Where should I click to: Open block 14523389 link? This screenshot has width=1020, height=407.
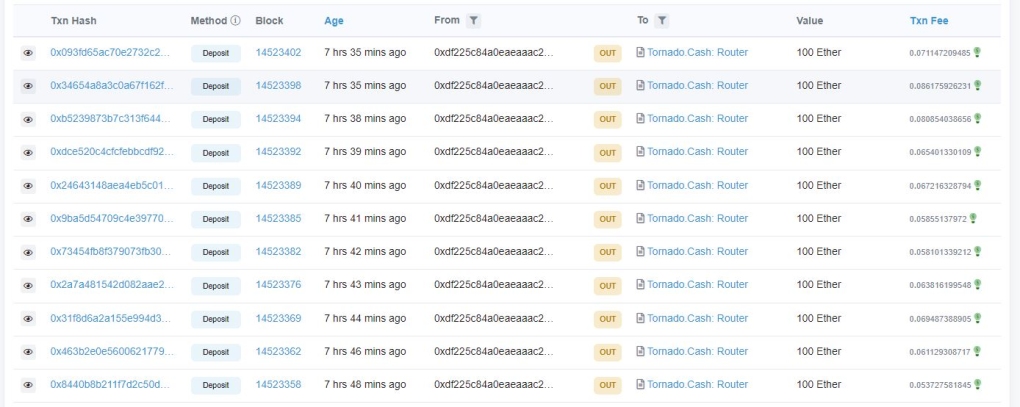(x=278, y=185)
